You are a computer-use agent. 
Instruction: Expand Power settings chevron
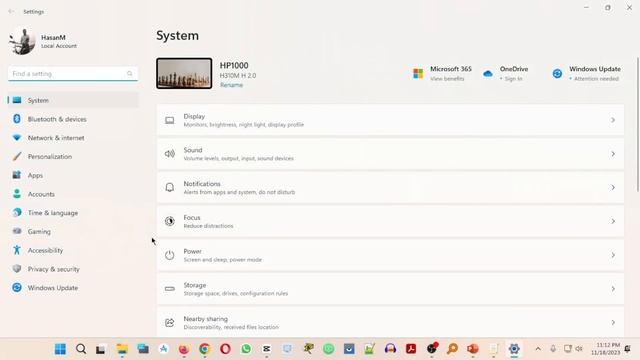pyautogui.click(x=613, y=255)
